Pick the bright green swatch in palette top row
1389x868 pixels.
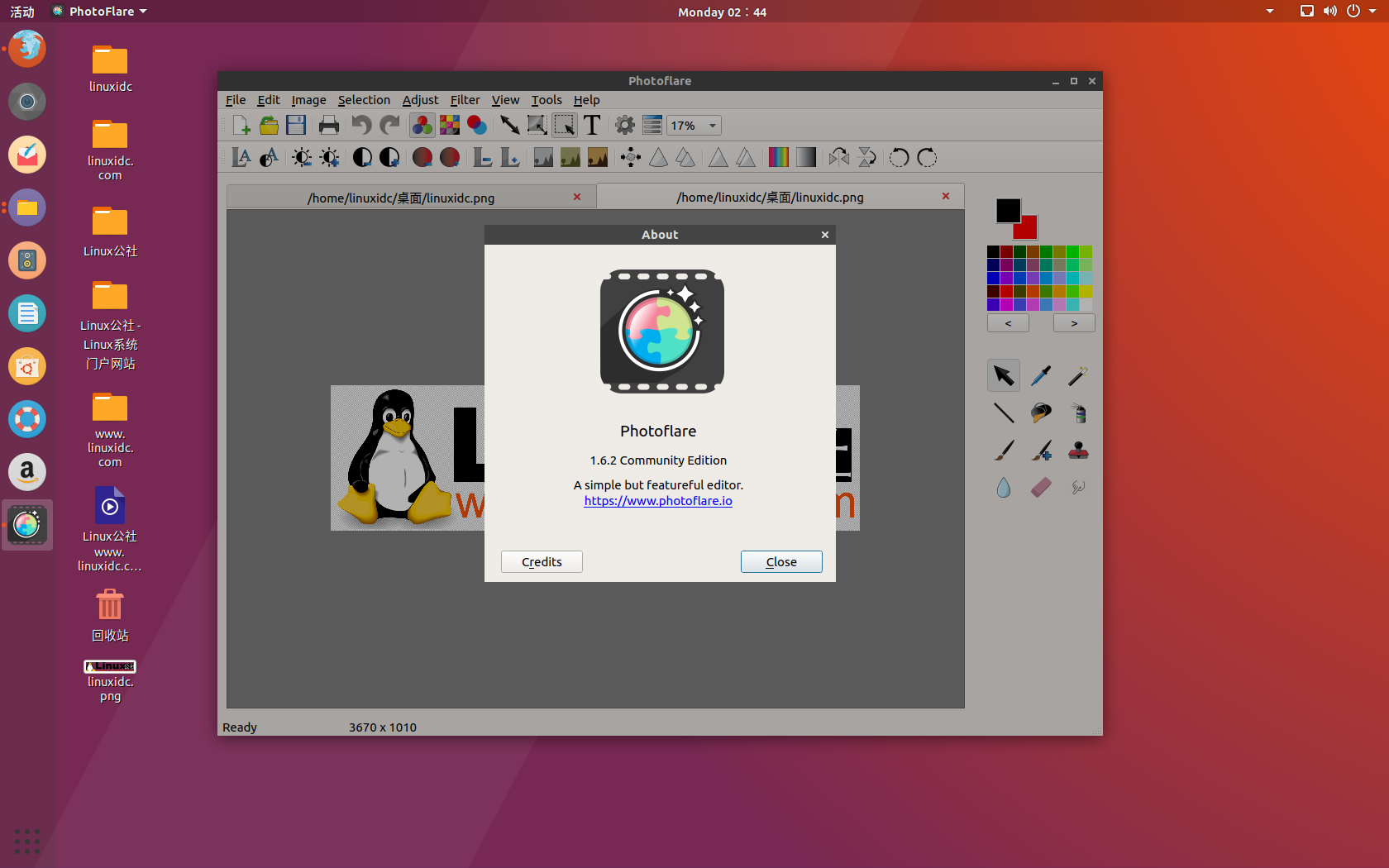tap(1072, 251)
